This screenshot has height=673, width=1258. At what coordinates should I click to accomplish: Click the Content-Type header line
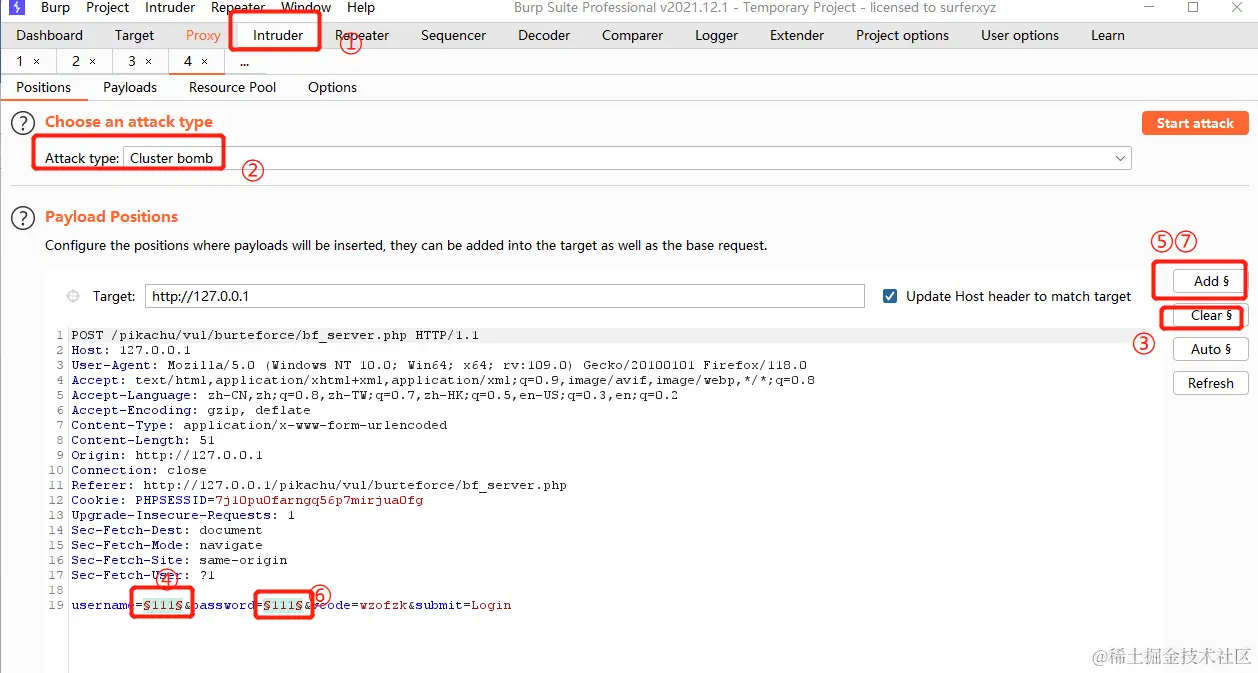click(259, 425)
